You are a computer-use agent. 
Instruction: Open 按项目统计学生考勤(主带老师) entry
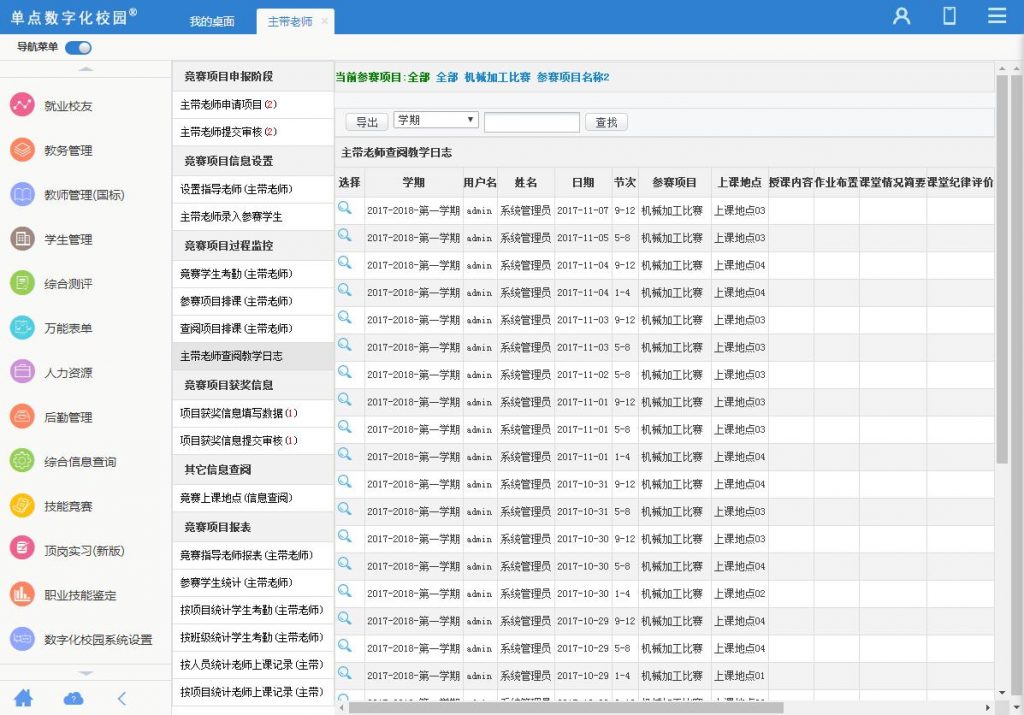coord(253,611)
